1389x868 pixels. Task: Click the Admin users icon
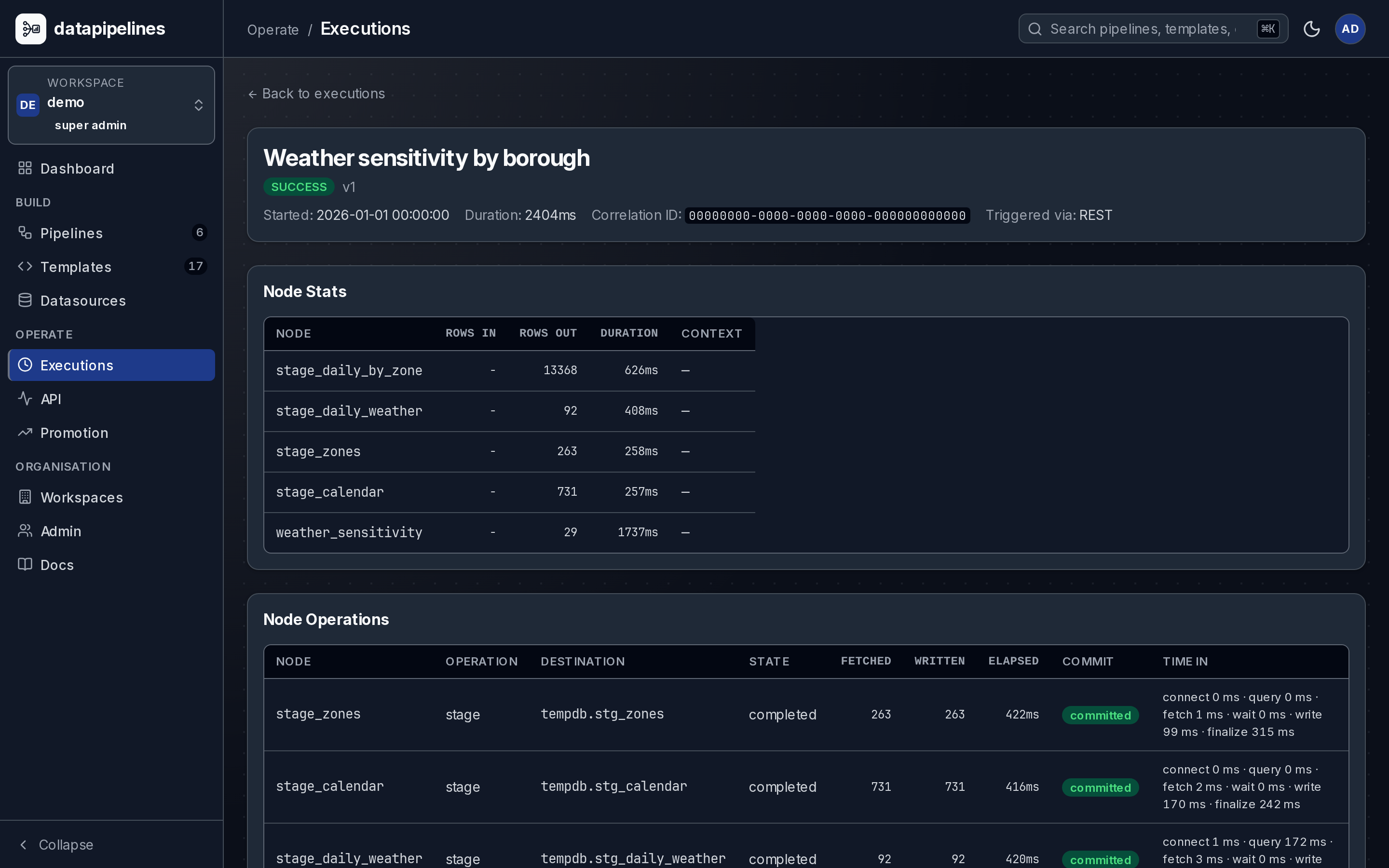pyautogui.click(x=25, y=531)
